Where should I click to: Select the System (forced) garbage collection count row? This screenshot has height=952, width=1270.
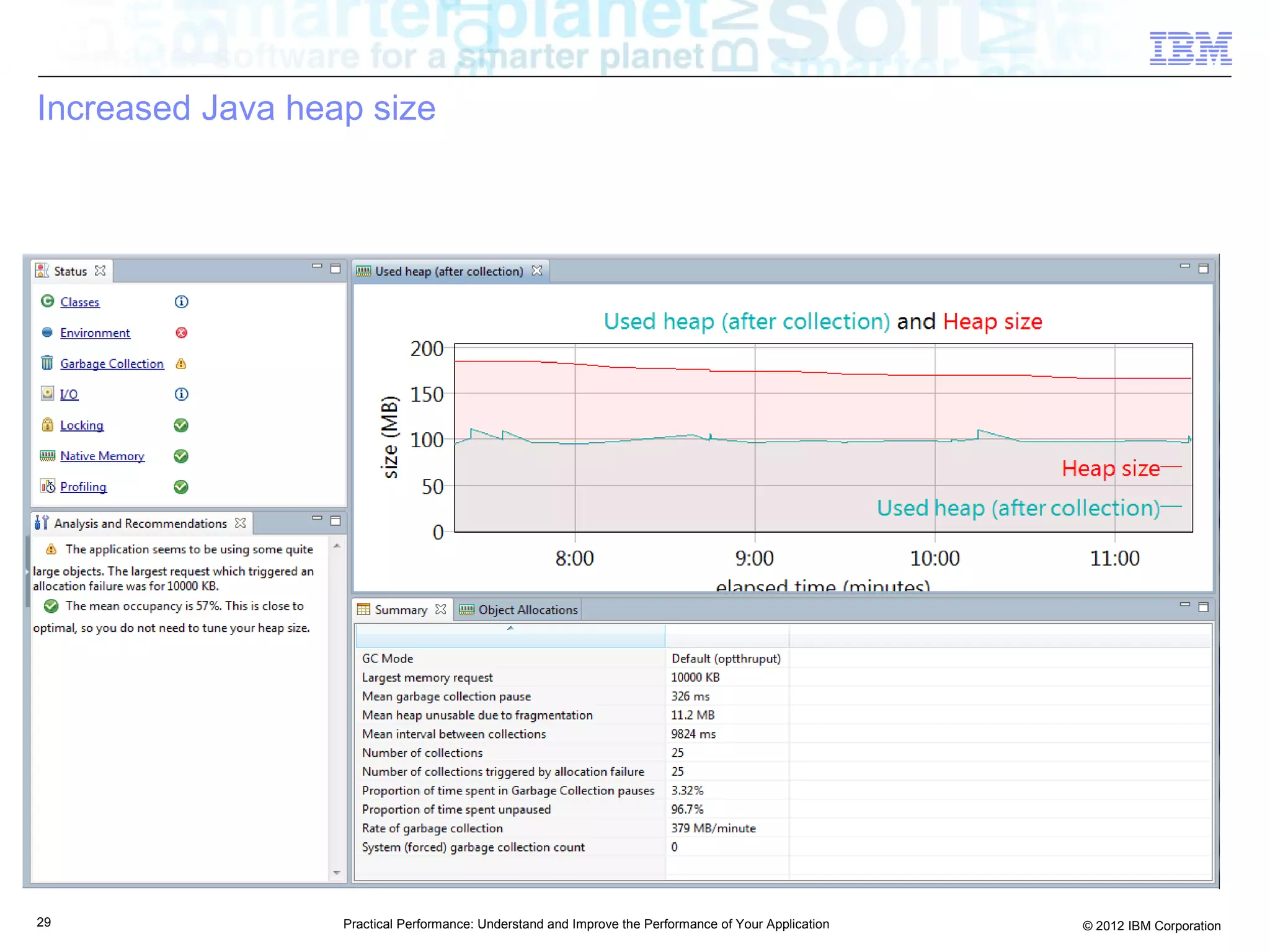point(783,847)
